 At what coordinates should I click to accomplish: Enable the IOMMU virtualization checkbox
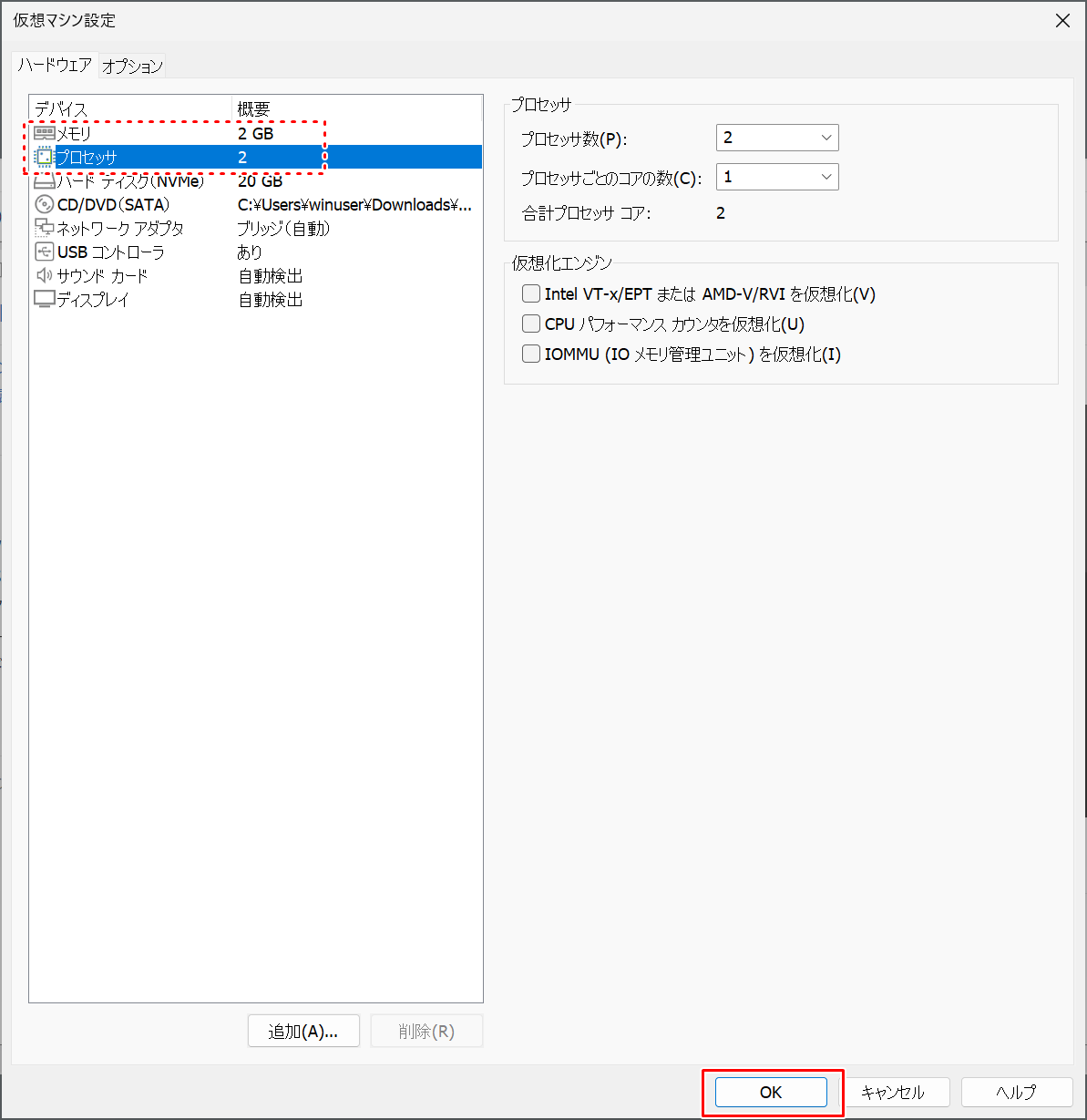tap(530, 353)
